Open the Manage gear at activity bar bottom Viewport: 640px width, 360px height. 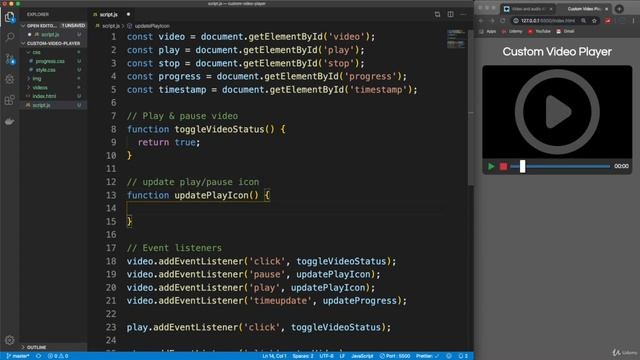(9, 340)
